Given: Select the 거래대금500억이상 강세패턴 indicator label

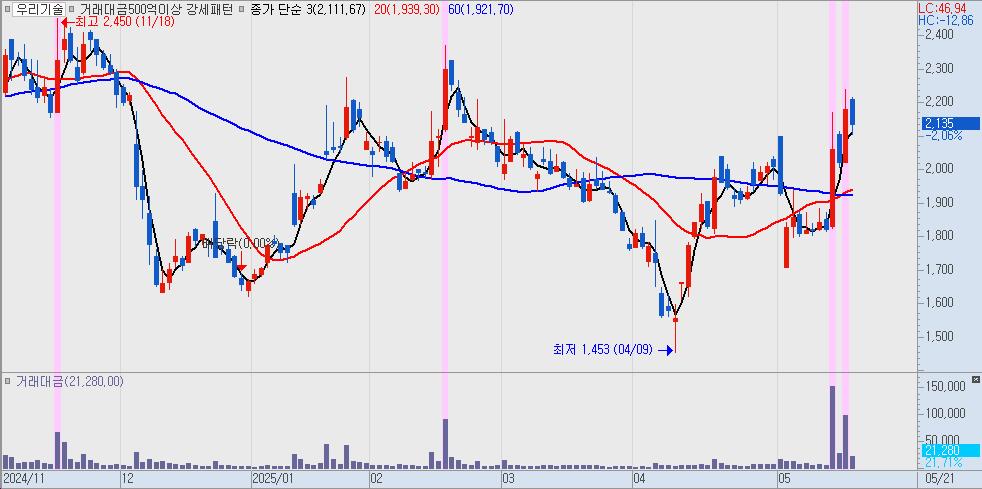Looking at the screenshot, I should [x=156, y=9].
